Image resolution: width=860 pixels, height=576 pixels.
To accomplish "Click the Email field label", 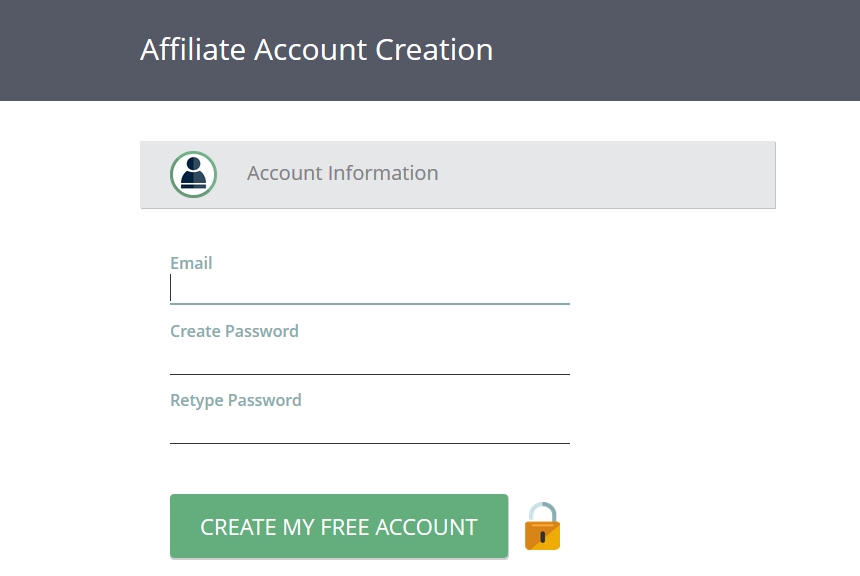I will 191,263.
